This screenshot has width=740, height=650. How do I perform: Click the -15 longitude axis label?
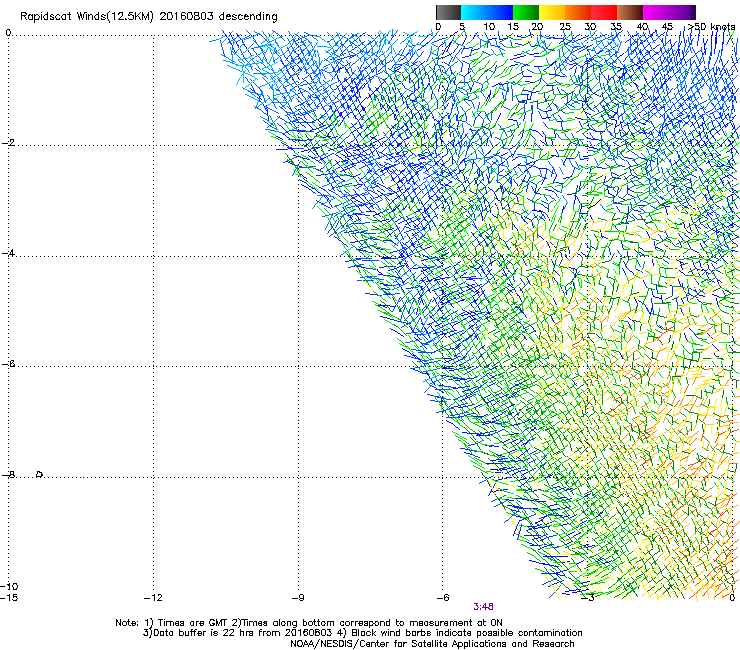9,598
